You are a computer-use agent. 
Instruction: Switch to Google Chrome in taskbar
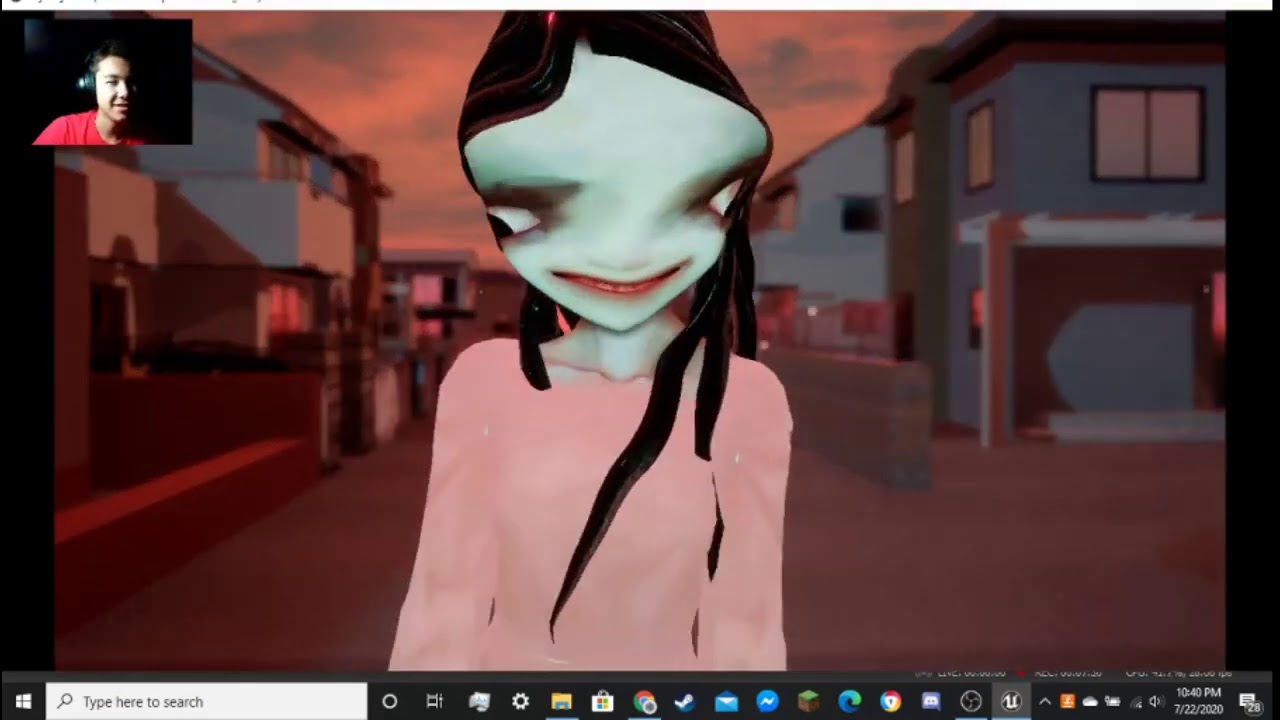(644, 702)
